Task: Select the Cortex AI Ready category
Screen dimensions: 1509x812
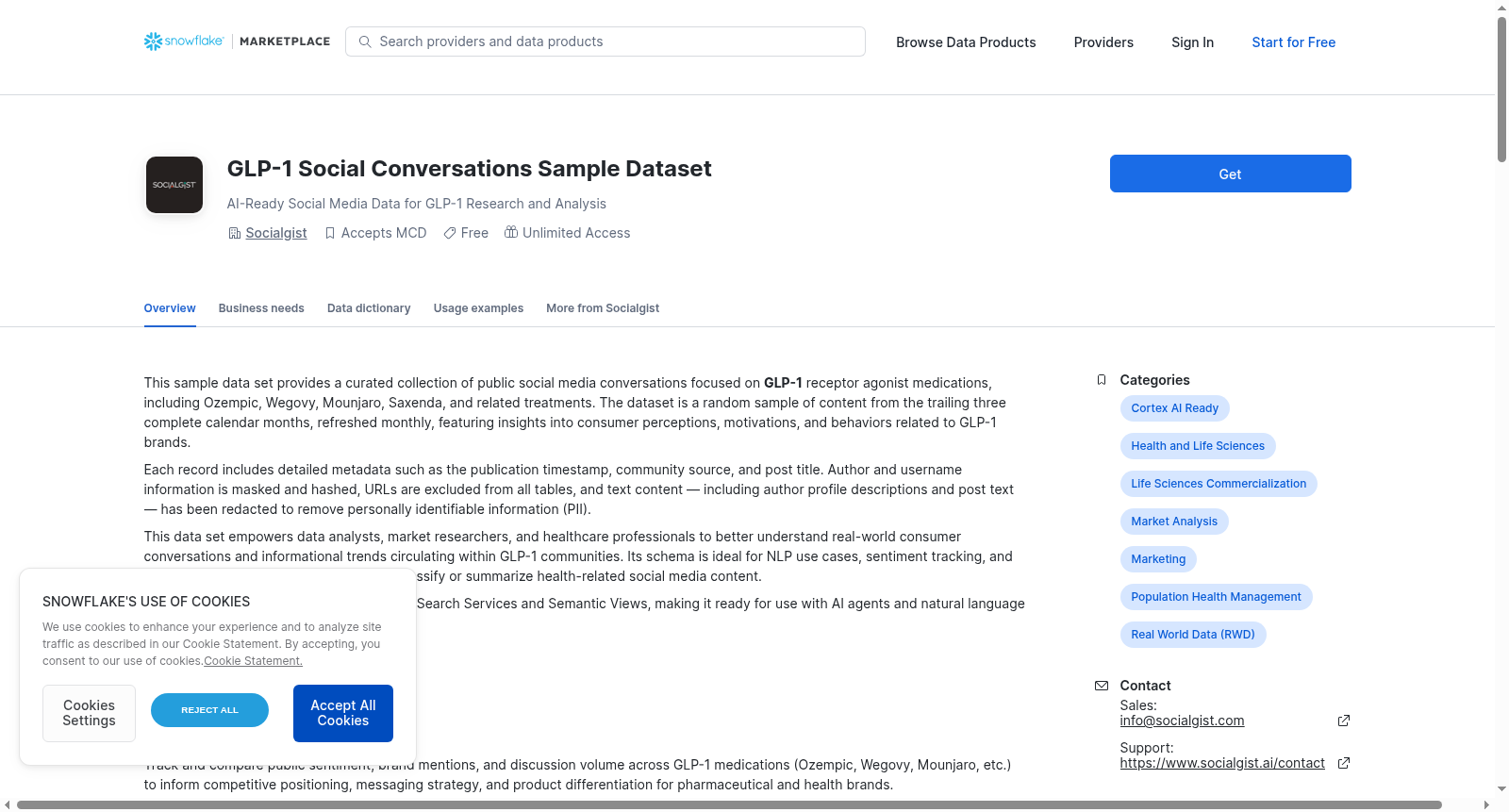Action: point(1174,408)
